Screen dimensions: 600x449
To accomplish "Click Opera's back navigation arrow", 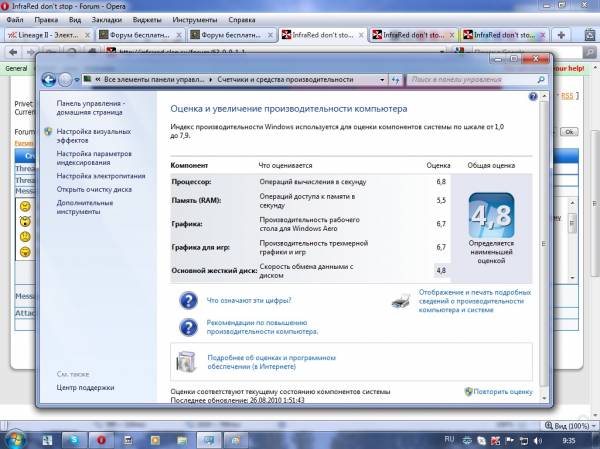I will point(13,52).
